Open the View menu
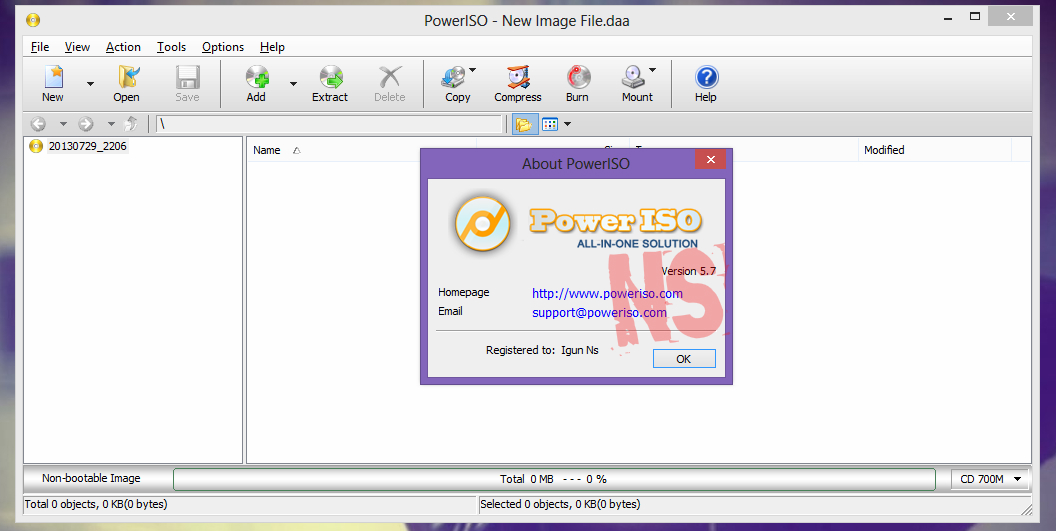1056x531 pixels. click(77, 46)
